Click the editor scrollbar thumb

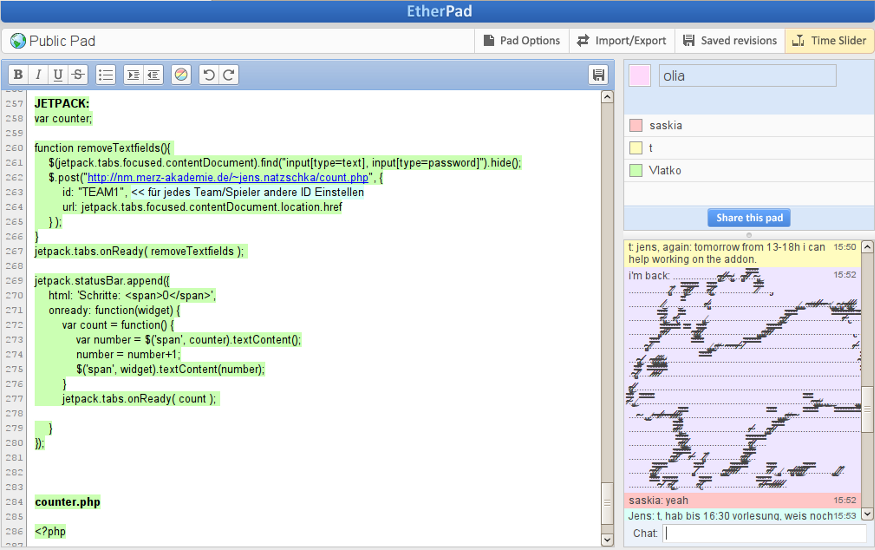pyautogui.click(x=607, y=503)
